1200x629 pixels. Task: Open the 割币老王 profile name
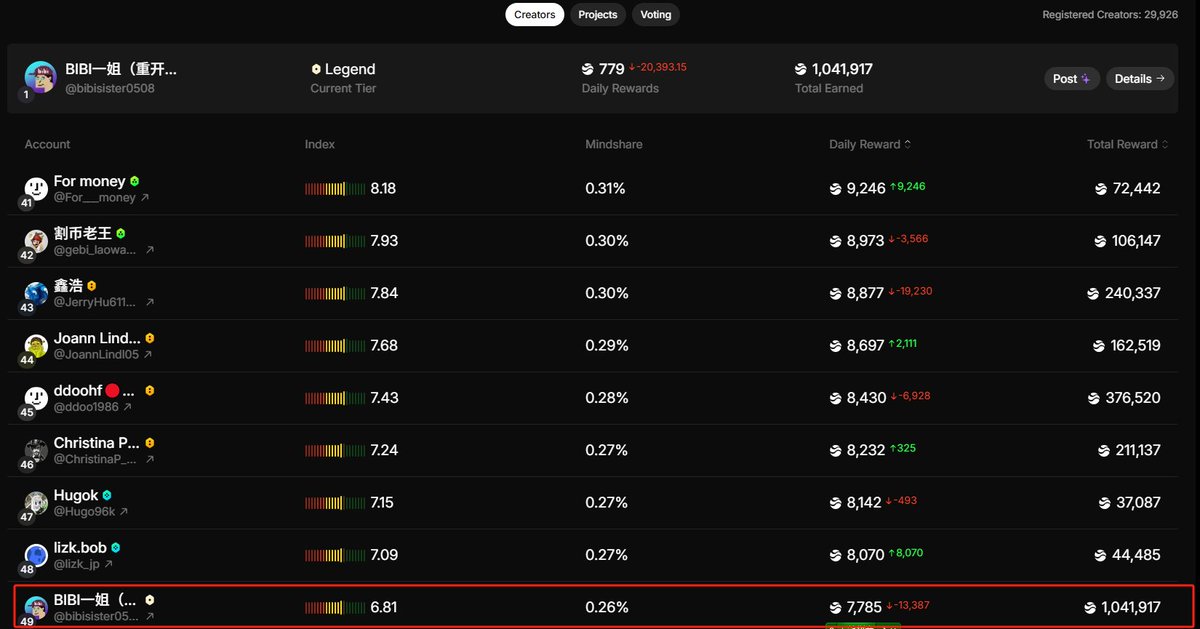pos(83,233)
